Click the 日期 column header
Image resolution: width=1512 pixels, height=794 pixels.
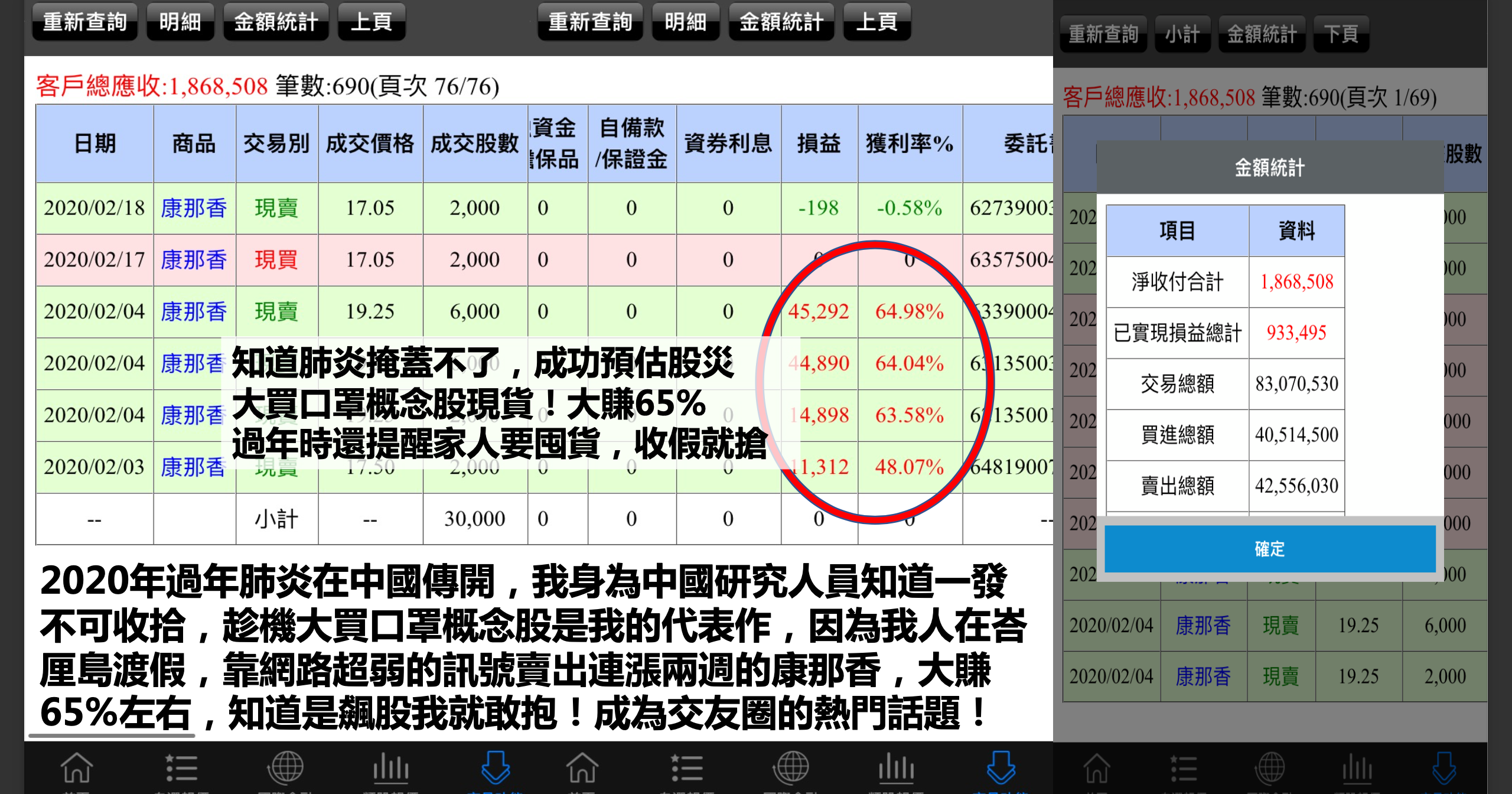[x=94, y=144]
